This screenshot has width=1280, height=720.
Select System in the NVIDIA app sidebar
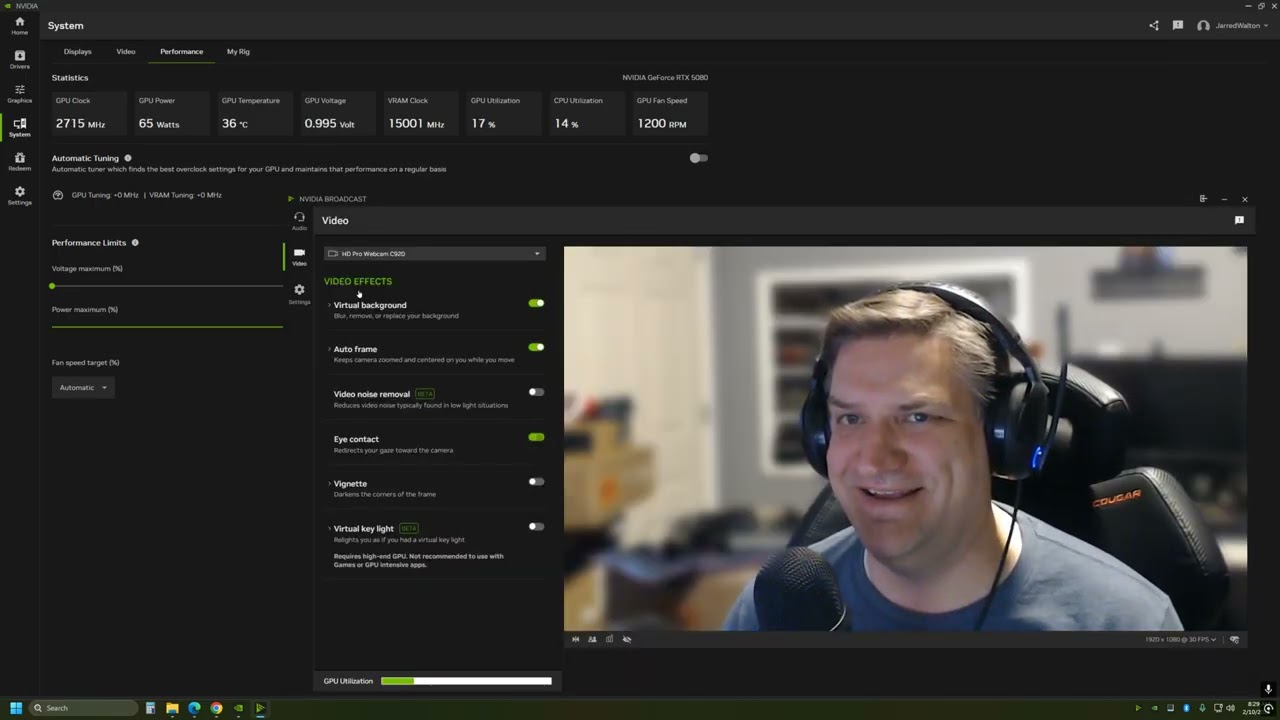coord(19,128)
